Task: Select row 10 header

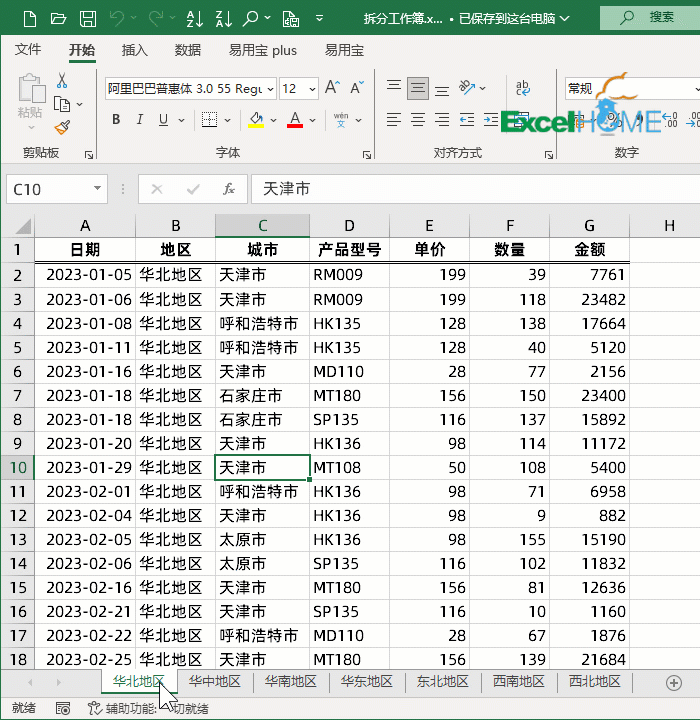Action: click(17, 467)
